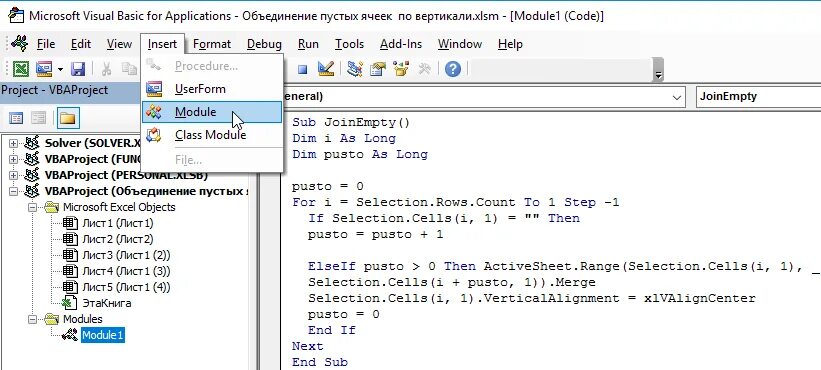Click the Module1 module icon
The image size is (821, 370).
[70, 335]
